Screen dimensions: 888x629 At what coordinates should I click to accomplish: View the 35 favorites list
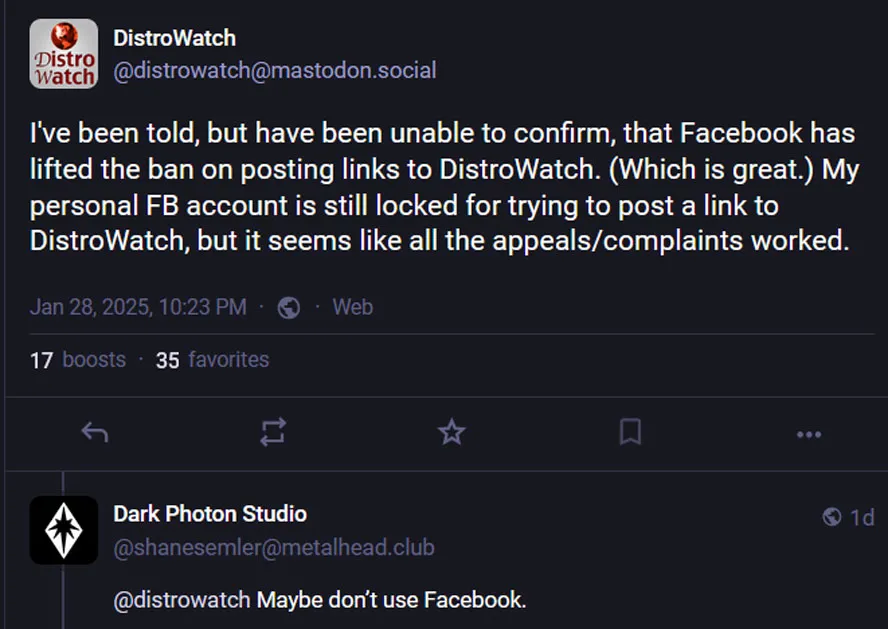pyautogui.click(x=212, y=360)
